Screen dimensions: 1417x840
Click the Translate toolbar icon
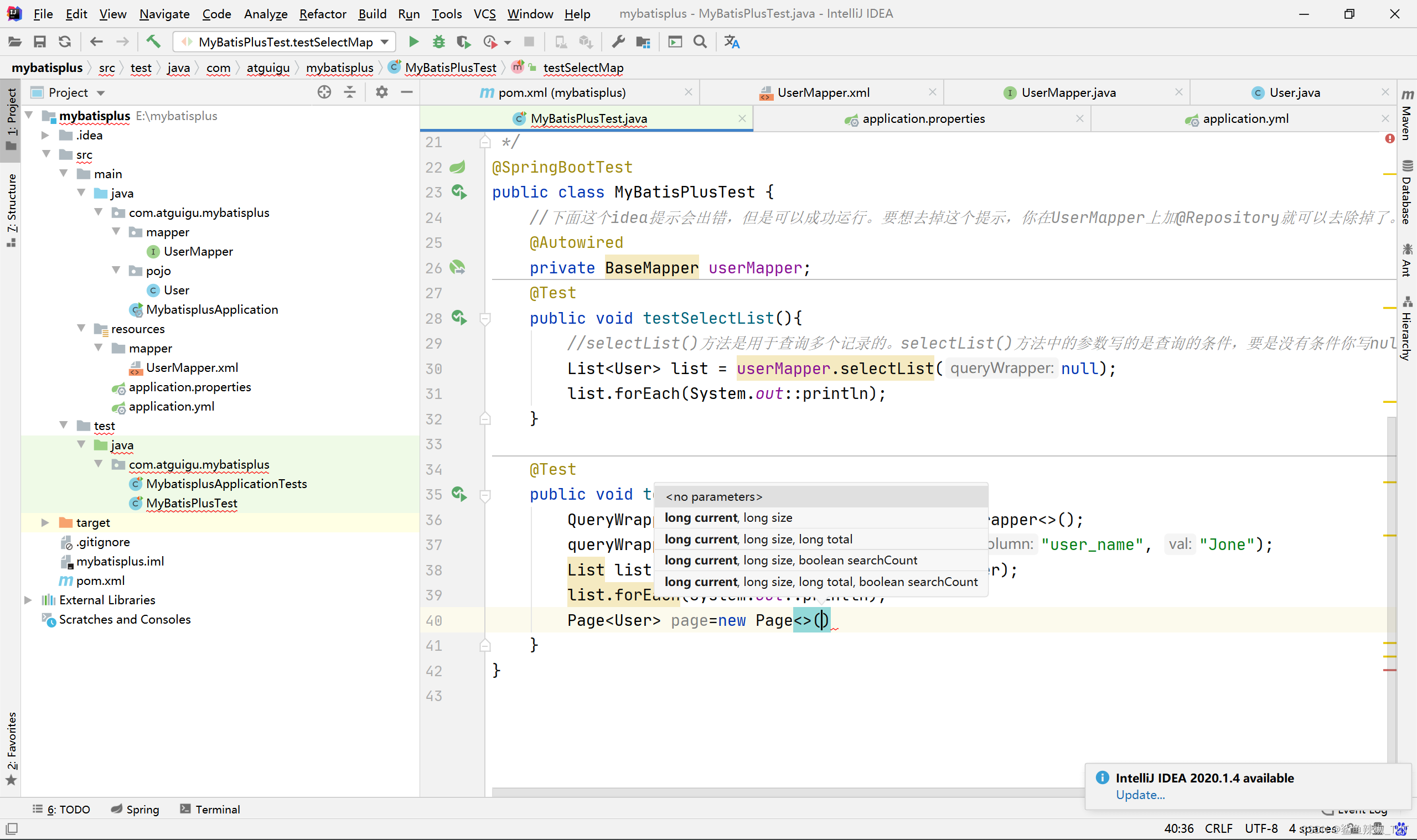732,42
